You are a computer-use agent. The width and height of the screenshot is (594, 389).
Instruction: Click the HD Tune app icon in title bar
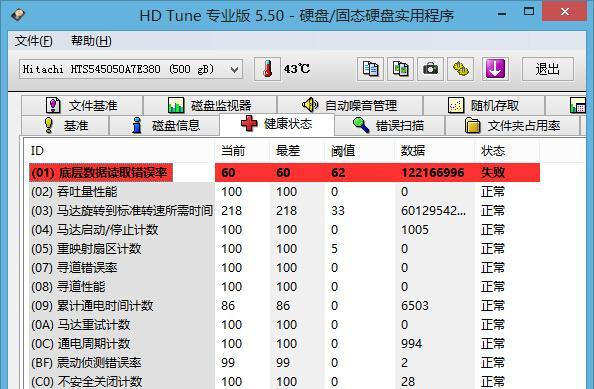point(17,15)
